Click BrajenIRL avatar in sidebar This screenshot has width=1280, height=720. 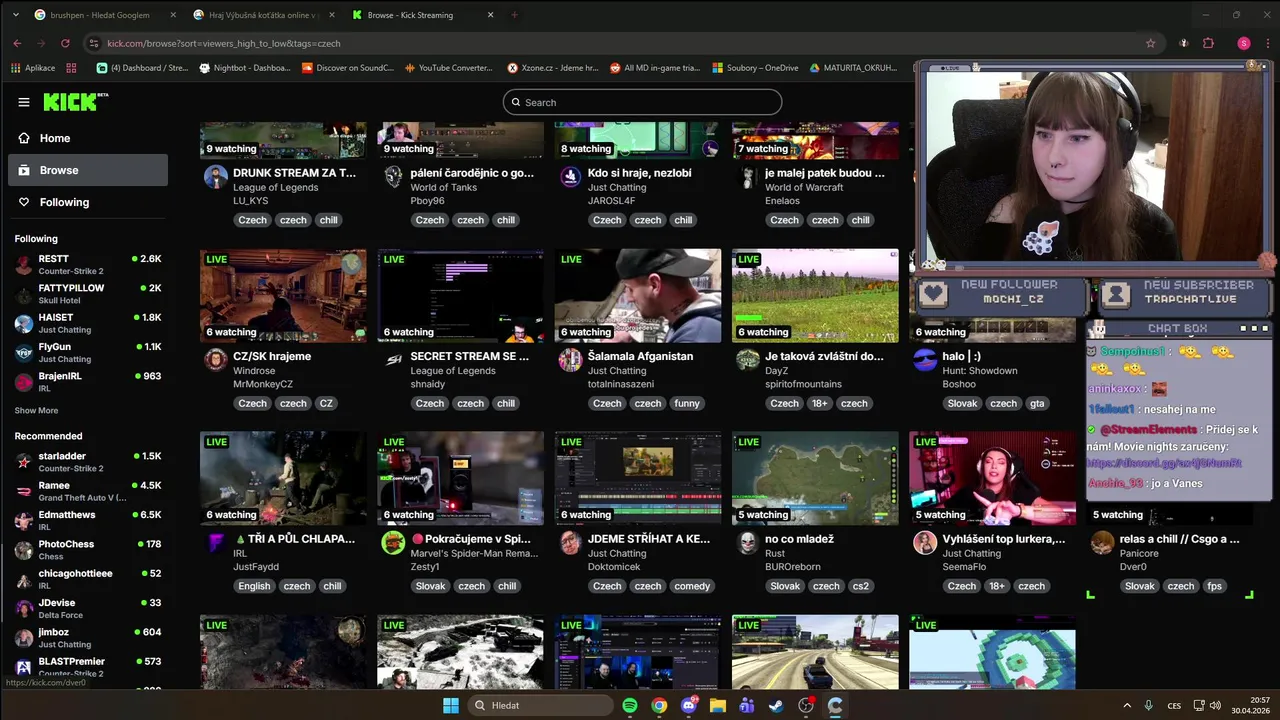coord(24,382)
